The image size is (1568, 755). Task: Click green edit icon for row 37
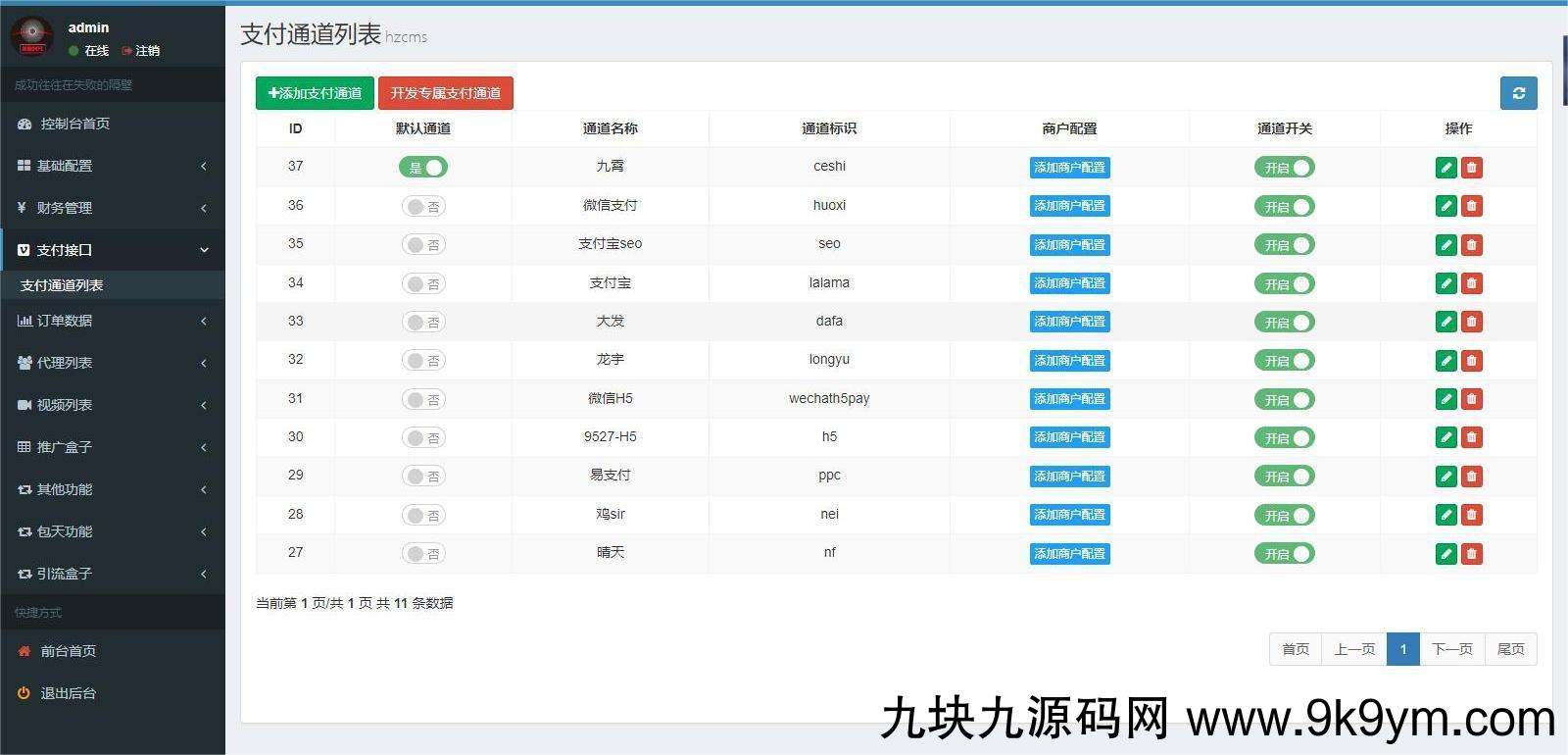(1445, 168)
